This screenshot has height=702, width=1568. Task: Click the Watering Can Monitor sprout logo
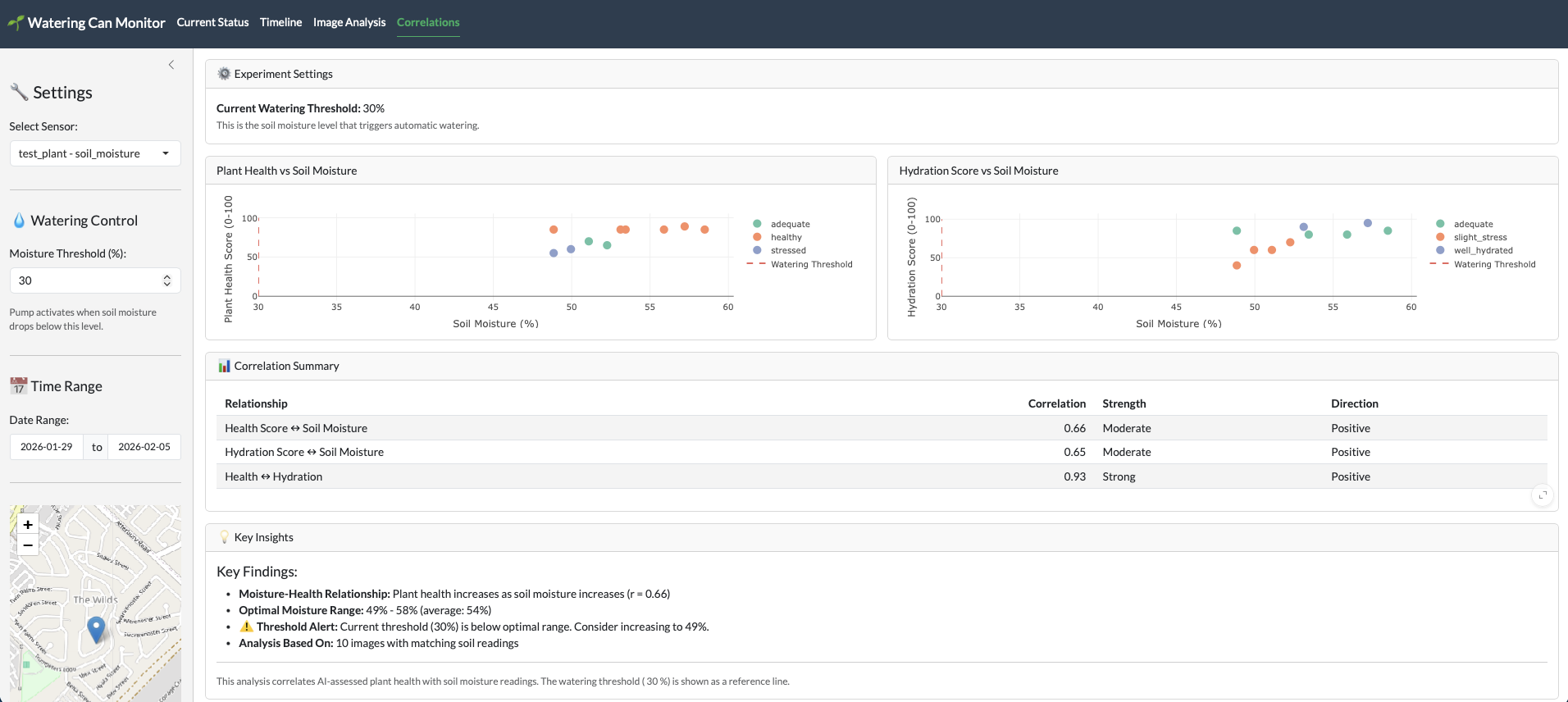(16, 22)
